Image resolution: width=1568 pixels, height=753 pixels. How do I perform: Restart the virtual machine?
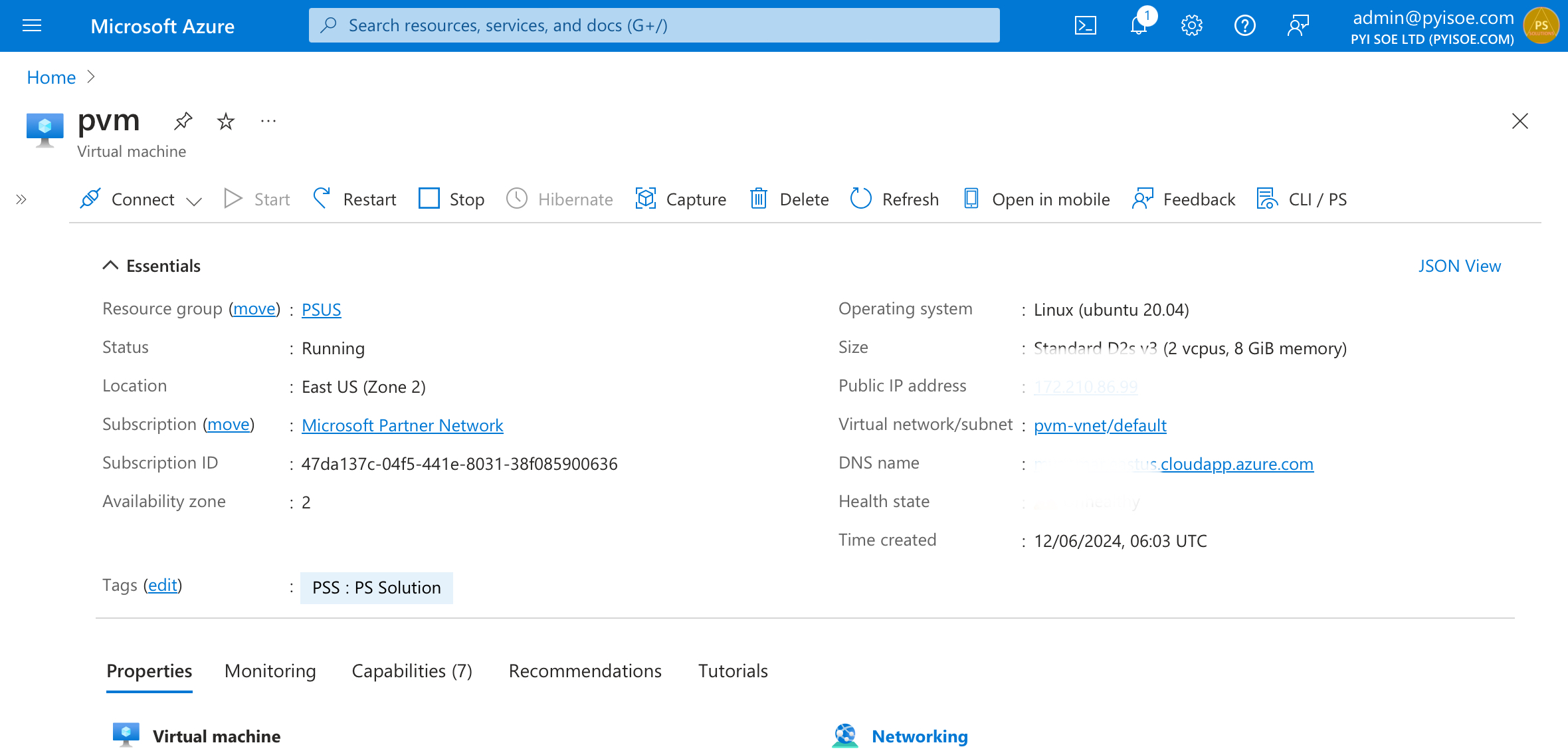355,199
